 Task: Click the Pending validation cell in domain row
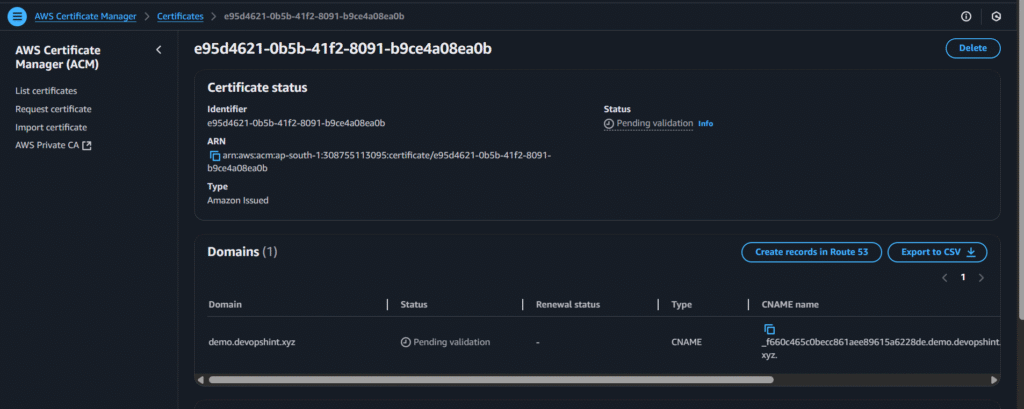click(445, 342)
